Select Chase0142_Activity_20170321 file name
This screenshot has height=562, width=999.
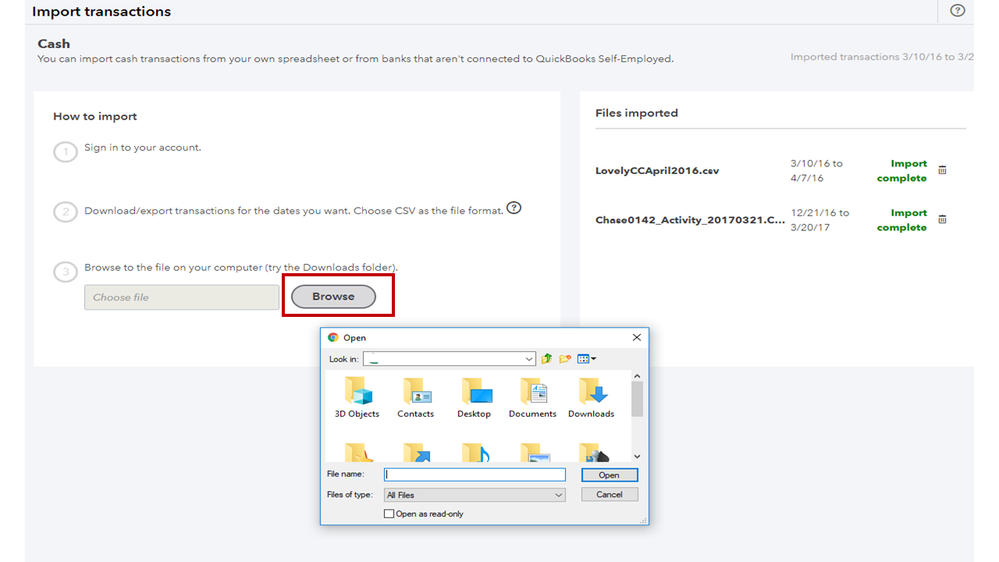tap(690, 220)
